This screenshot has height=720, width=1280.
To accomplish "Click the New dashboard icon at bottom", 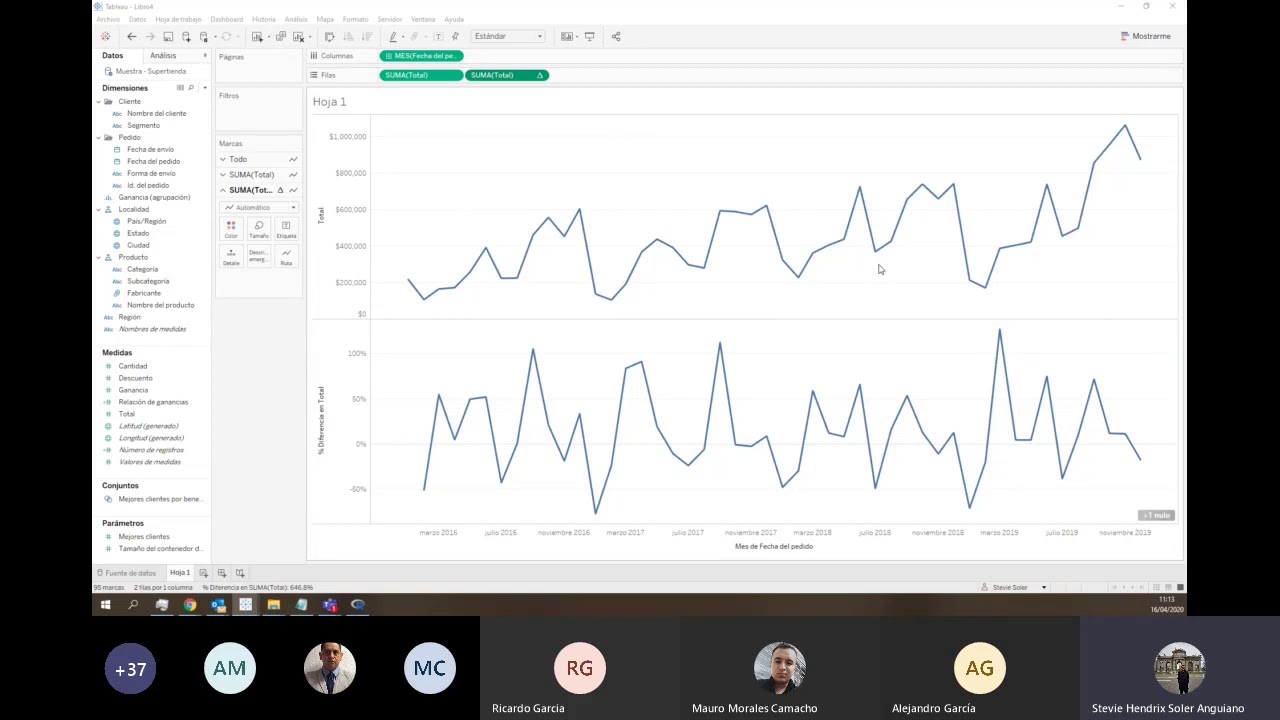I will click(x=222, y=573).
